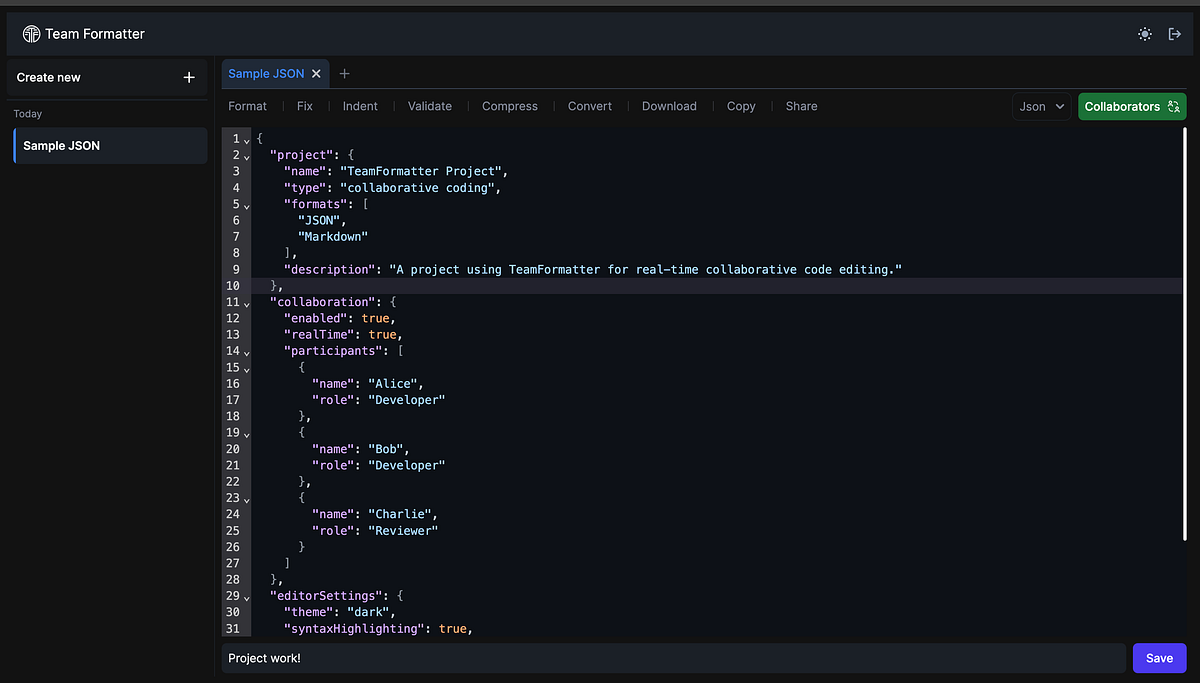The height and width of the screenshot is (683, 1200).
Task: Validate the current JSON
Action: [429, 106]
